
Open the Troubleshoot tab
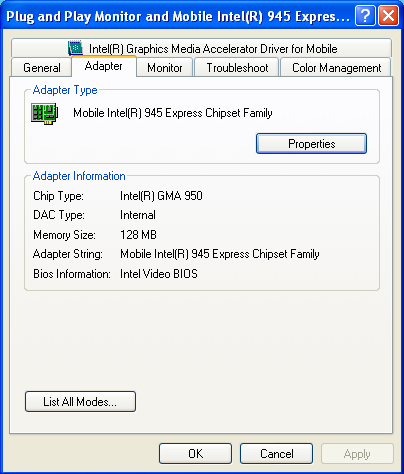coord(237,68)
